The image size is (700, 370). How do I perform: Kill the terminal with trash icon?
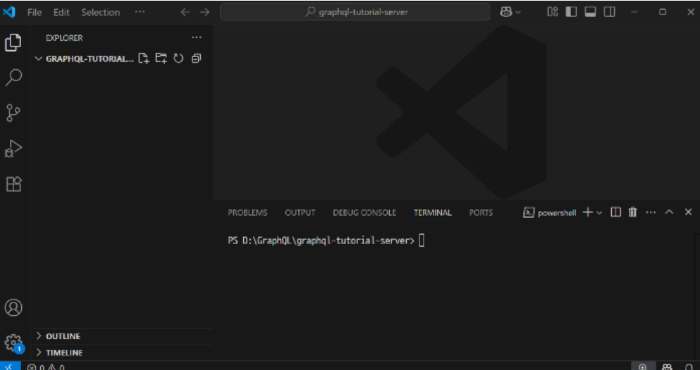click(633, 212)
